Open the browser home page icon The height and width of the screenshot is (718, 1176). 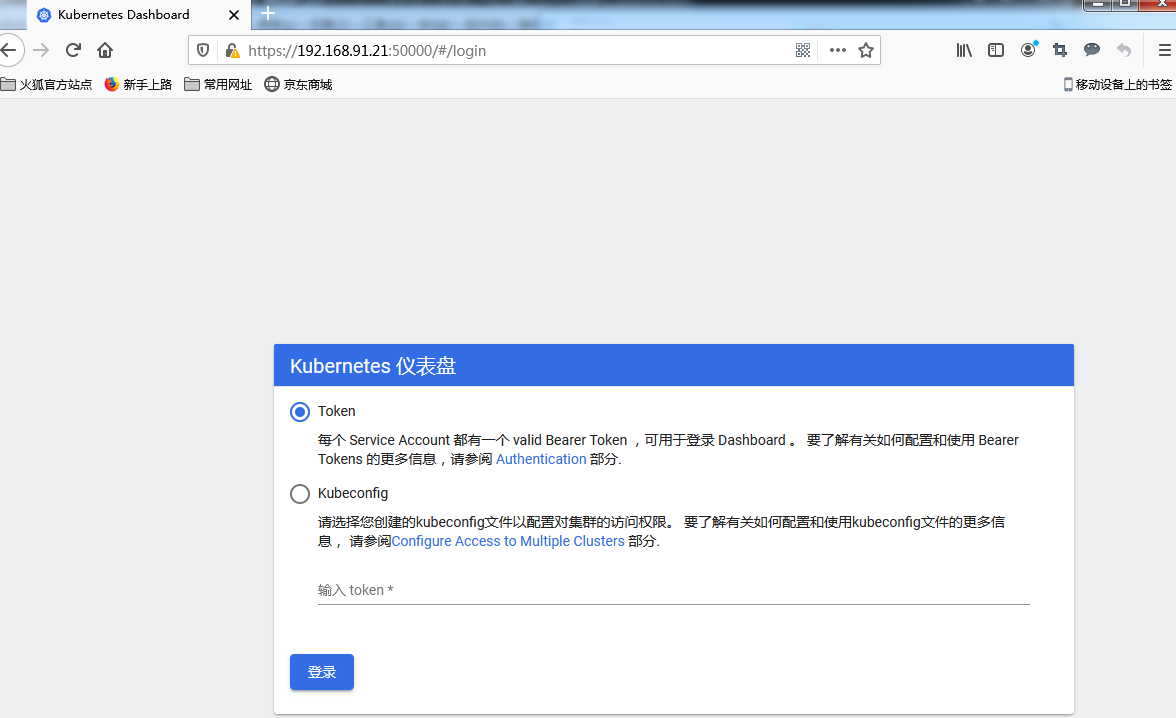pyautogui.click(x=105, y=50)
